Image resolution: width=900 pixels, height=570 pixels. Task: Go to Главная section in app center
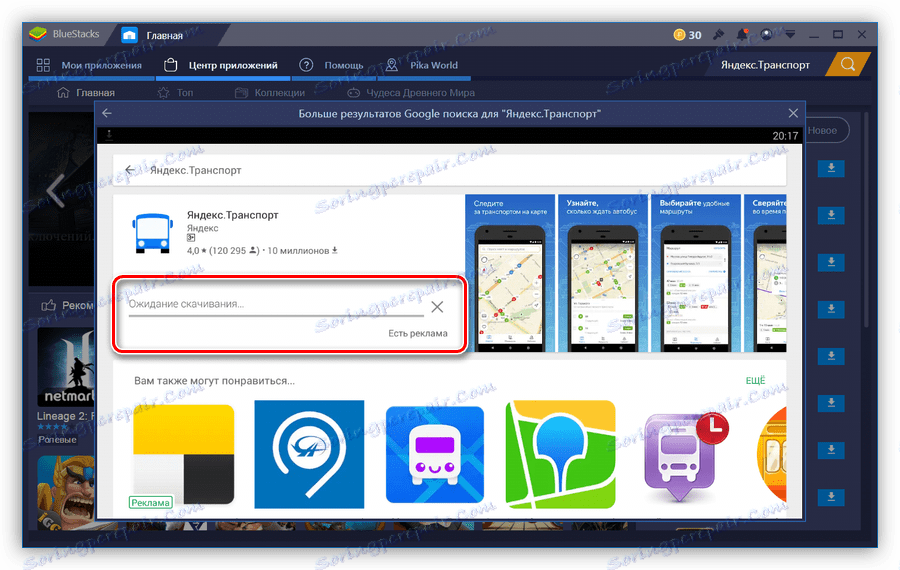point(86,92)
